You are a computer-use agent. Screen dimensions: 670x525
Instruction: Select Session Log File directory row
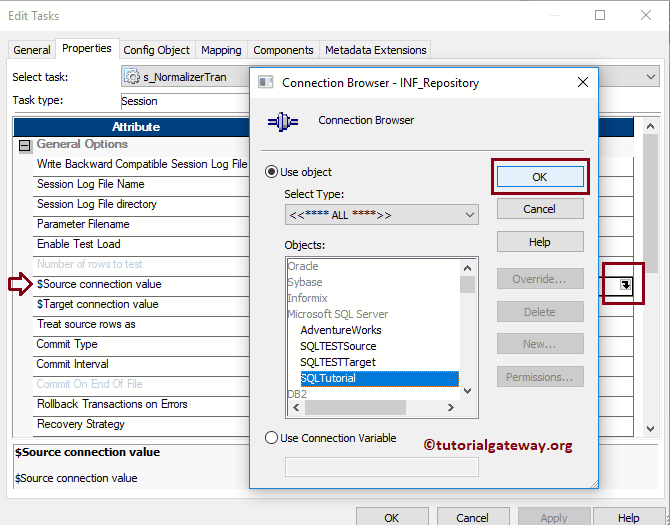(x=141, y=205)
